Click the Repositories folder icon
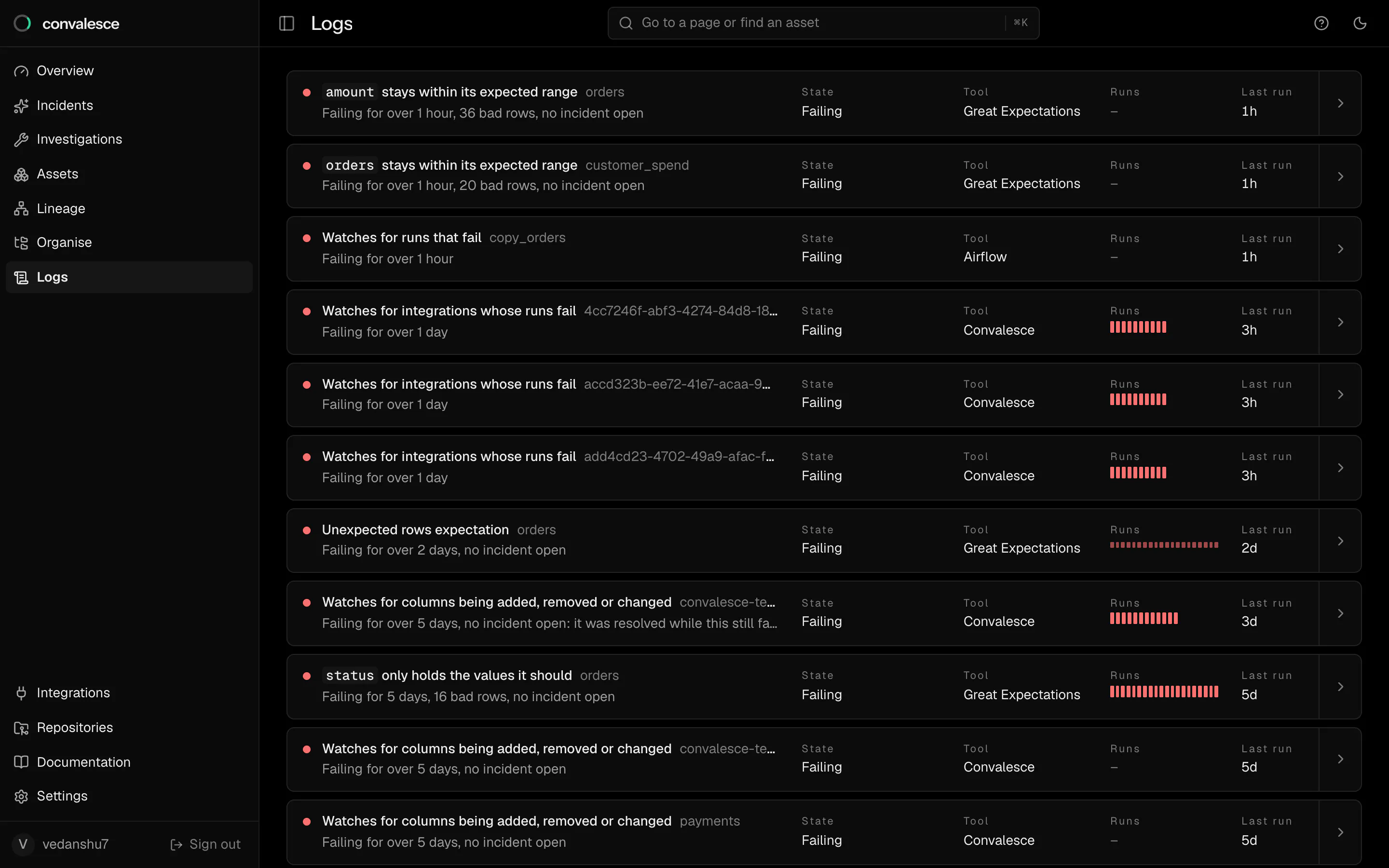1389x868 pixels. [x=21, y=728]
